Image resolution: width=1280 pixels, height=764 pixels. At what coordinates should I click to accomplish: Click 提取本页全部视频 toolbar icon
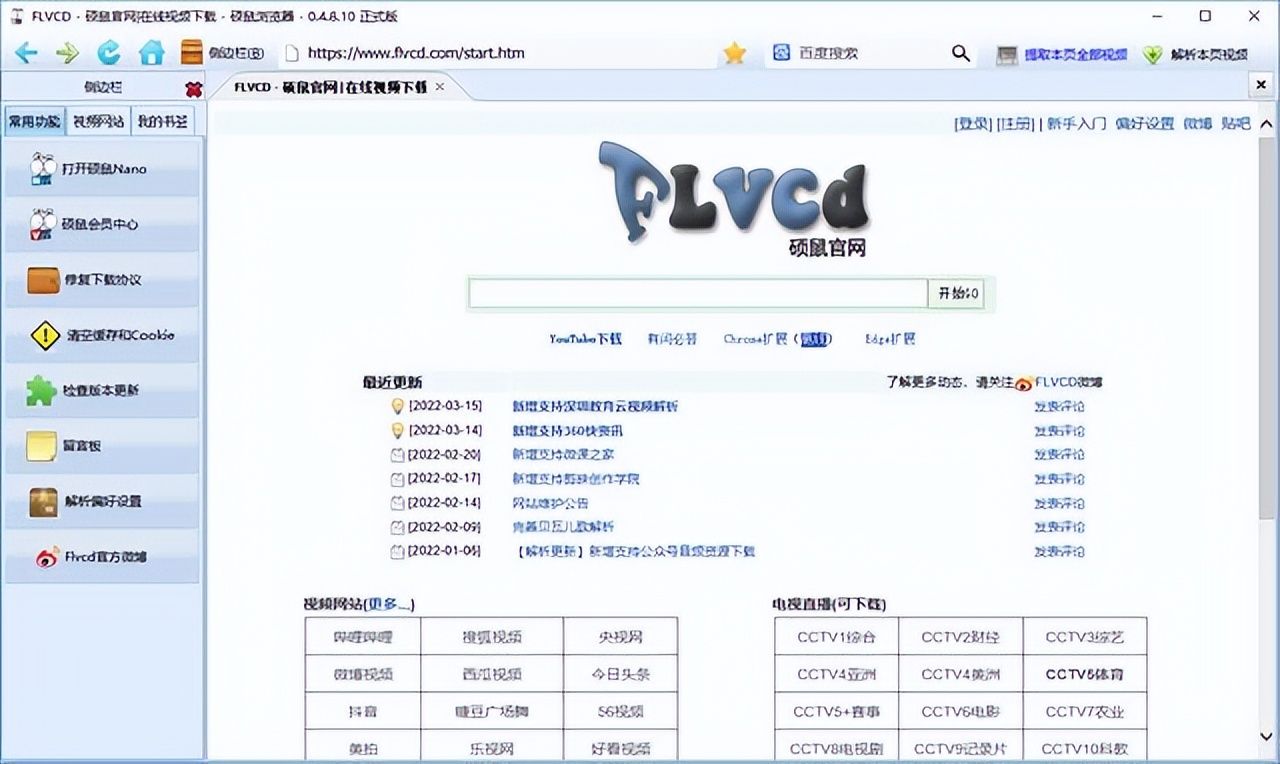(1064, 55)
